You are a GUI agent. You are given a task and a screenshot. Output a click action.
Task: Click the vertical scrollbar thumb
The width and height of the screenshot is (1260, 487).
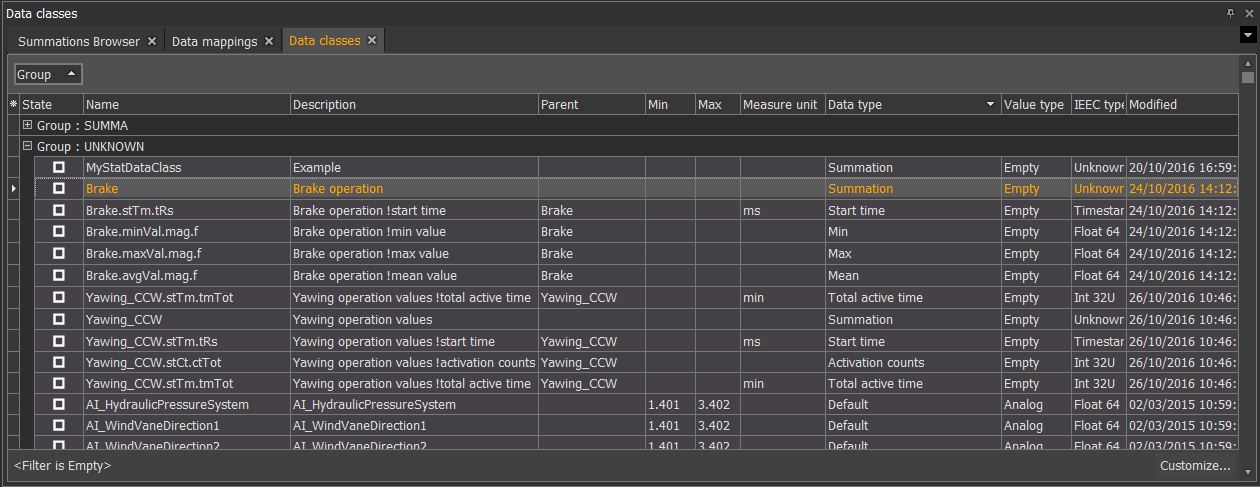(1247, 77)
